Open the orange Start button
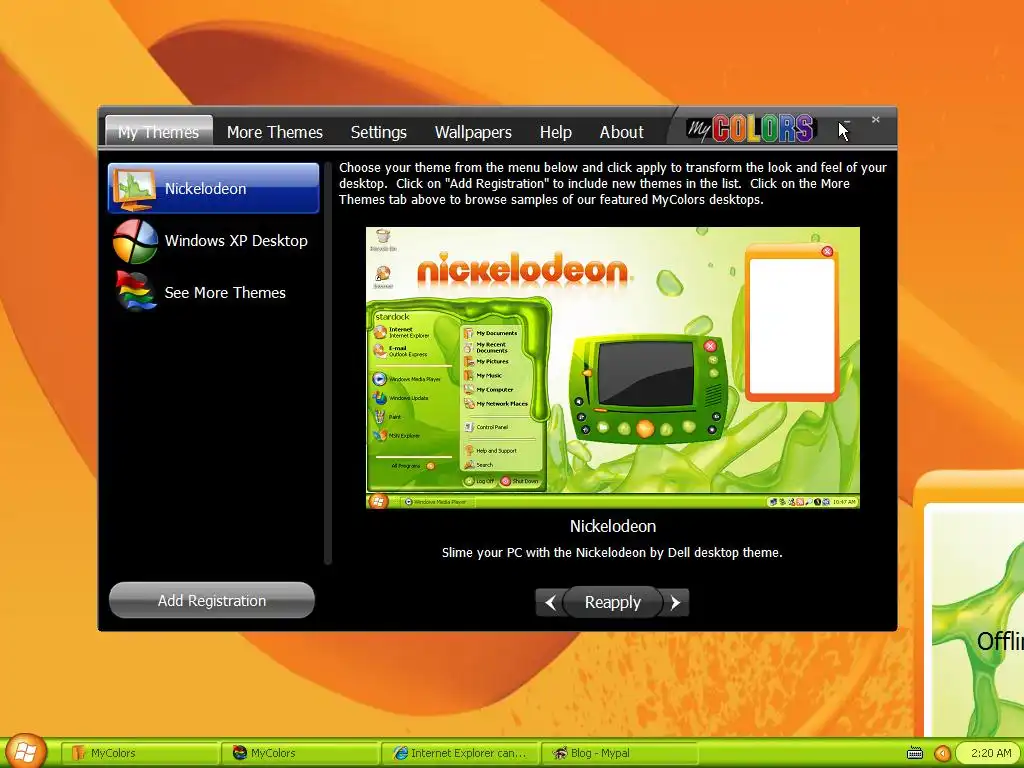Screen dimensions: 1024x768 tap(25, 751)
